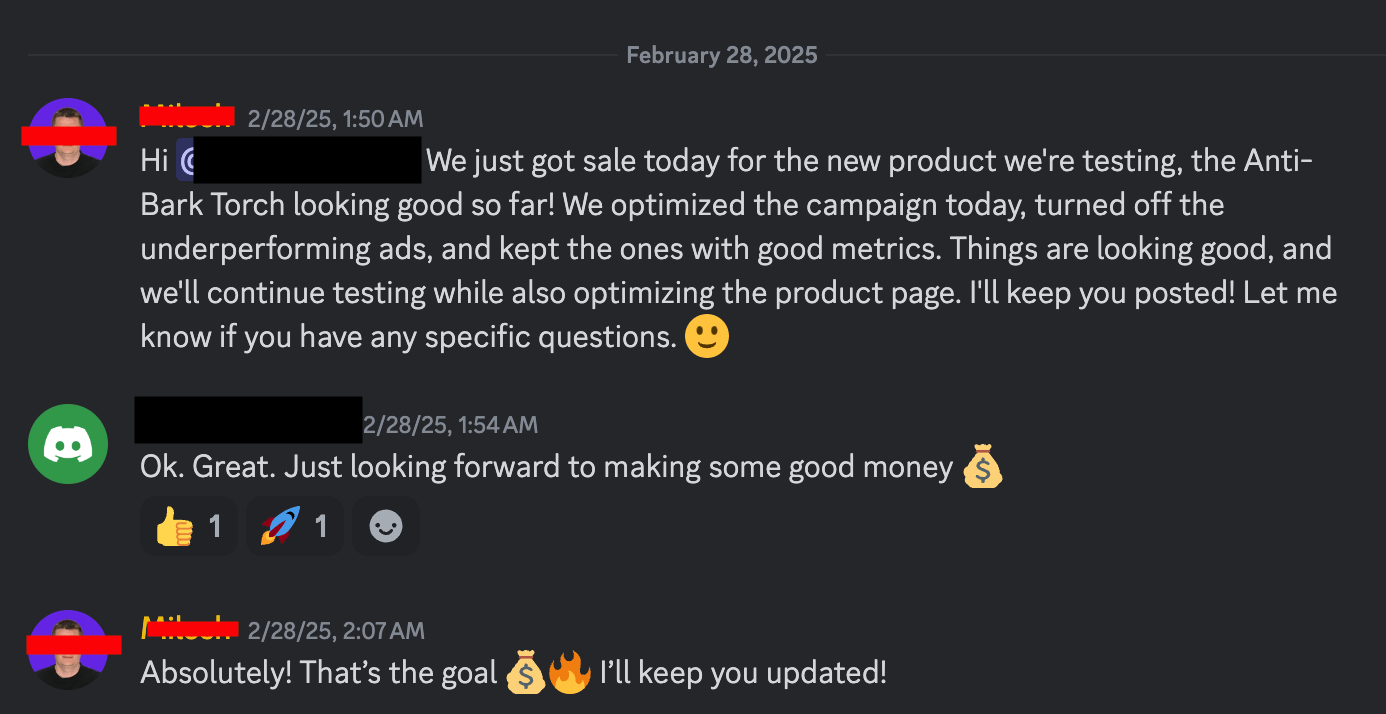Open username of the 2:07 AM author
Viewport: 1386px width, 714px height.
[x=189, y=629]
